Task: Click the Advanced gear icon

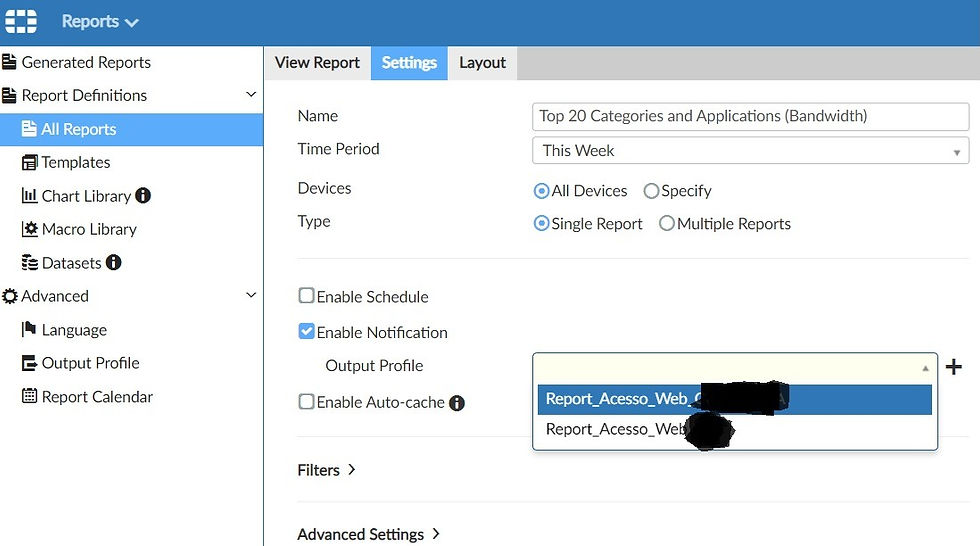Action: click(9, 295)
